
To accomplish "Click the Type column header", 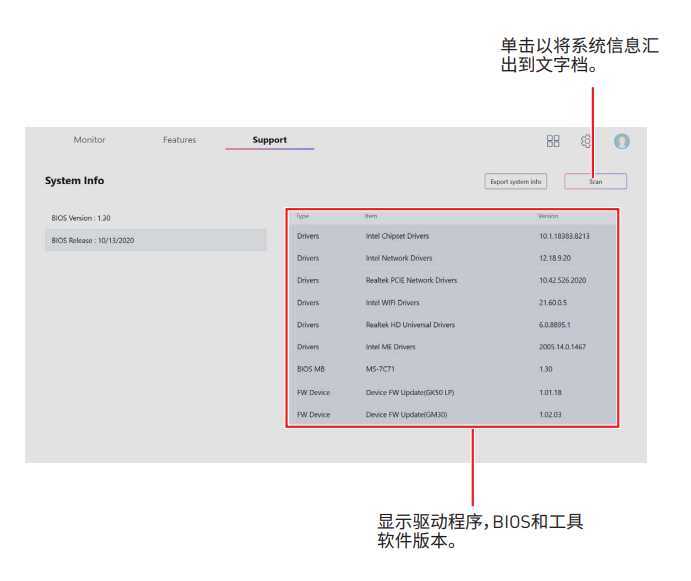I will click(302, 216).
